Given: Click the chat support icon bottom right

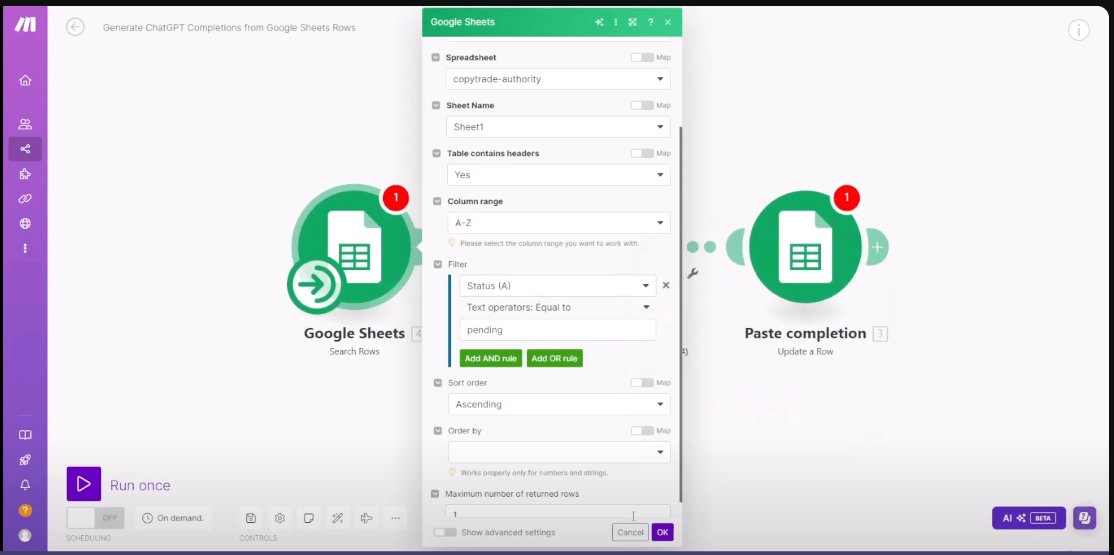Looking at the screenshot, I should 1085,518.
